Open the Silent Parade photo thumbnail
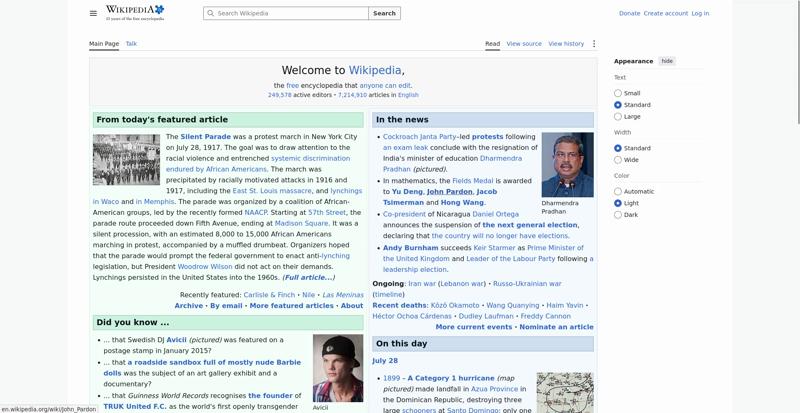The image size is (800, 413). 127,160
